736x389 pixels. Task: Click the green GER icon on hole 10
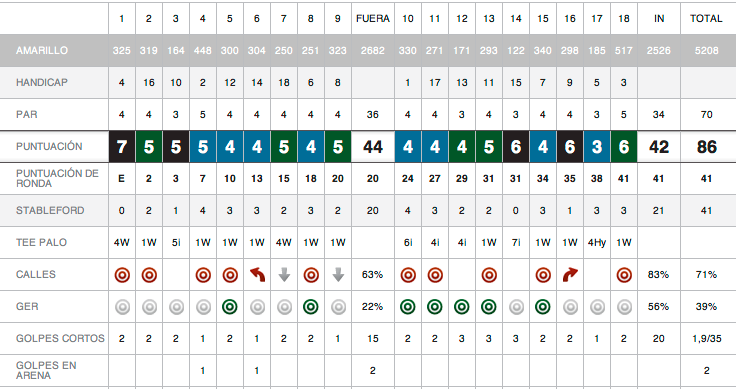[408, 307]
